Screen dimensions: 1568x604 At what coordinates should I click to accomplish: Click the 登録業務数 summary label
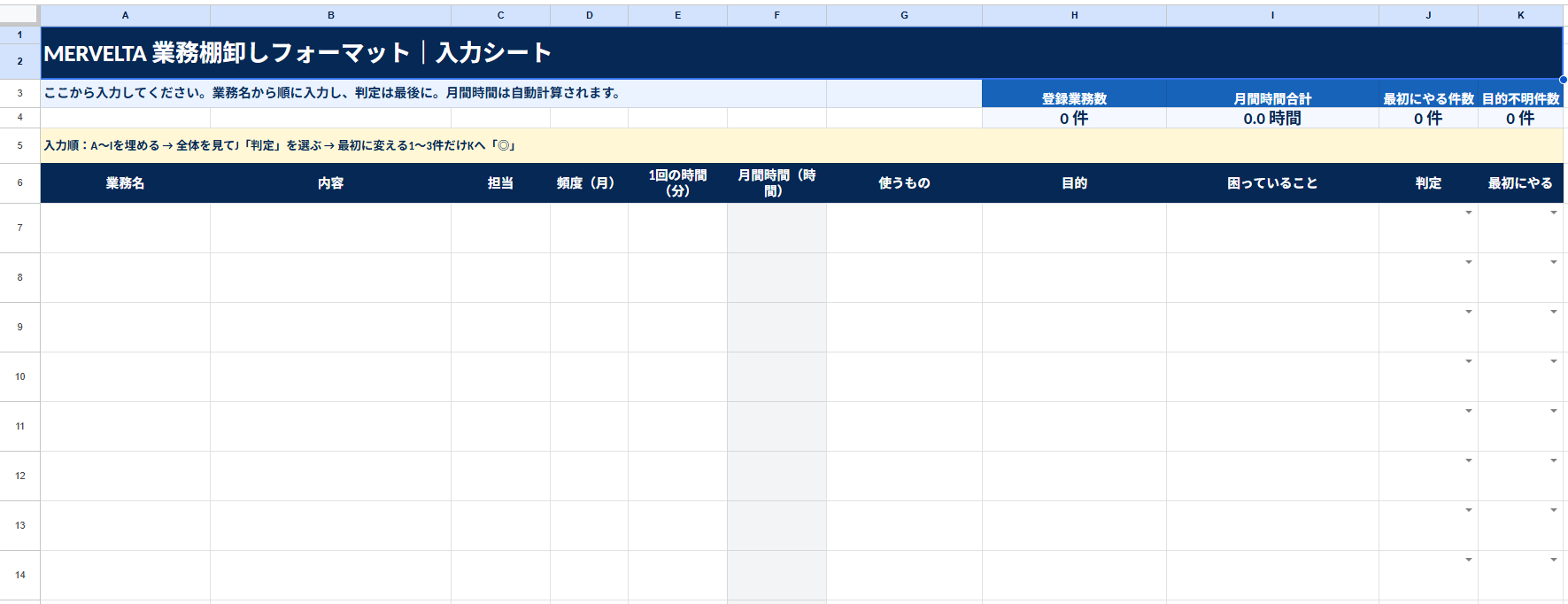[1075, 98]
